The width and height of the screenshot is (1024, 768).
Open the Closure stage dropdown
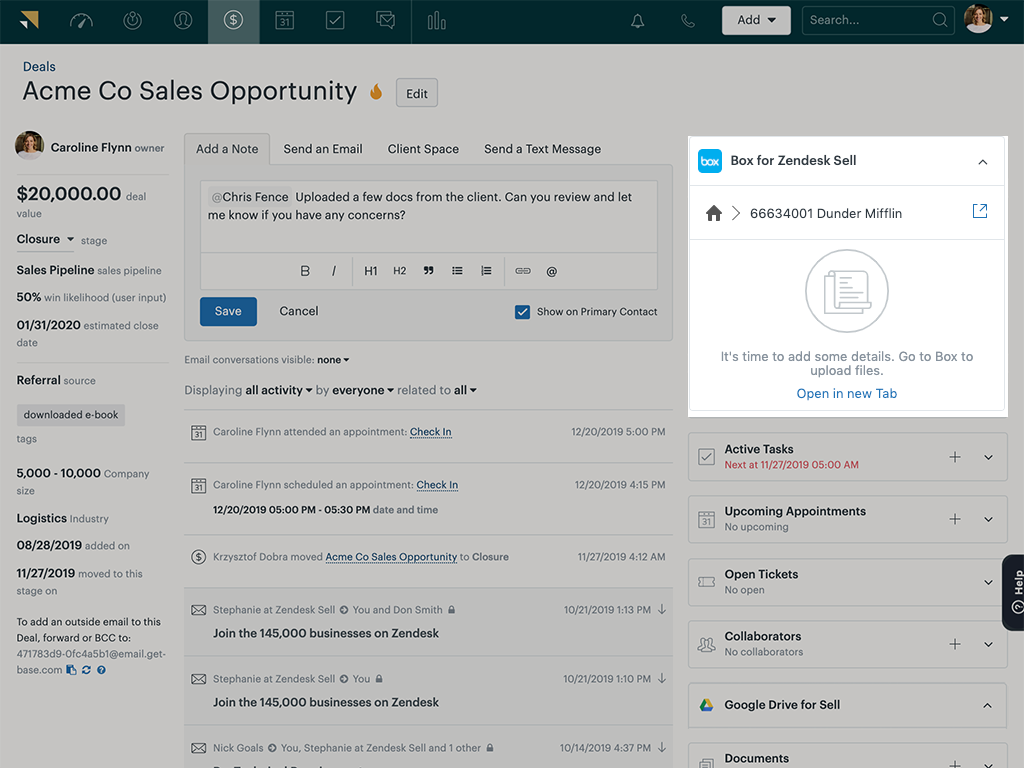coord(43,239)
